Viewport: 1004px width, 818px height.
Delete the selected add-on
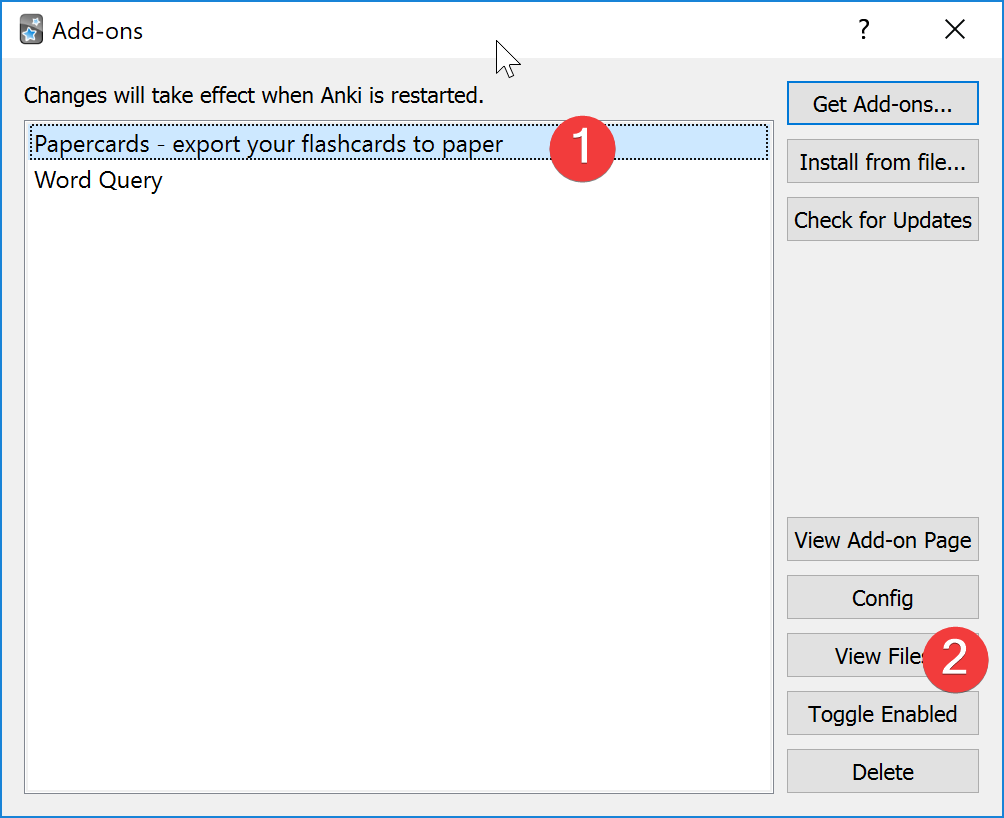click(x=882, y=771)
